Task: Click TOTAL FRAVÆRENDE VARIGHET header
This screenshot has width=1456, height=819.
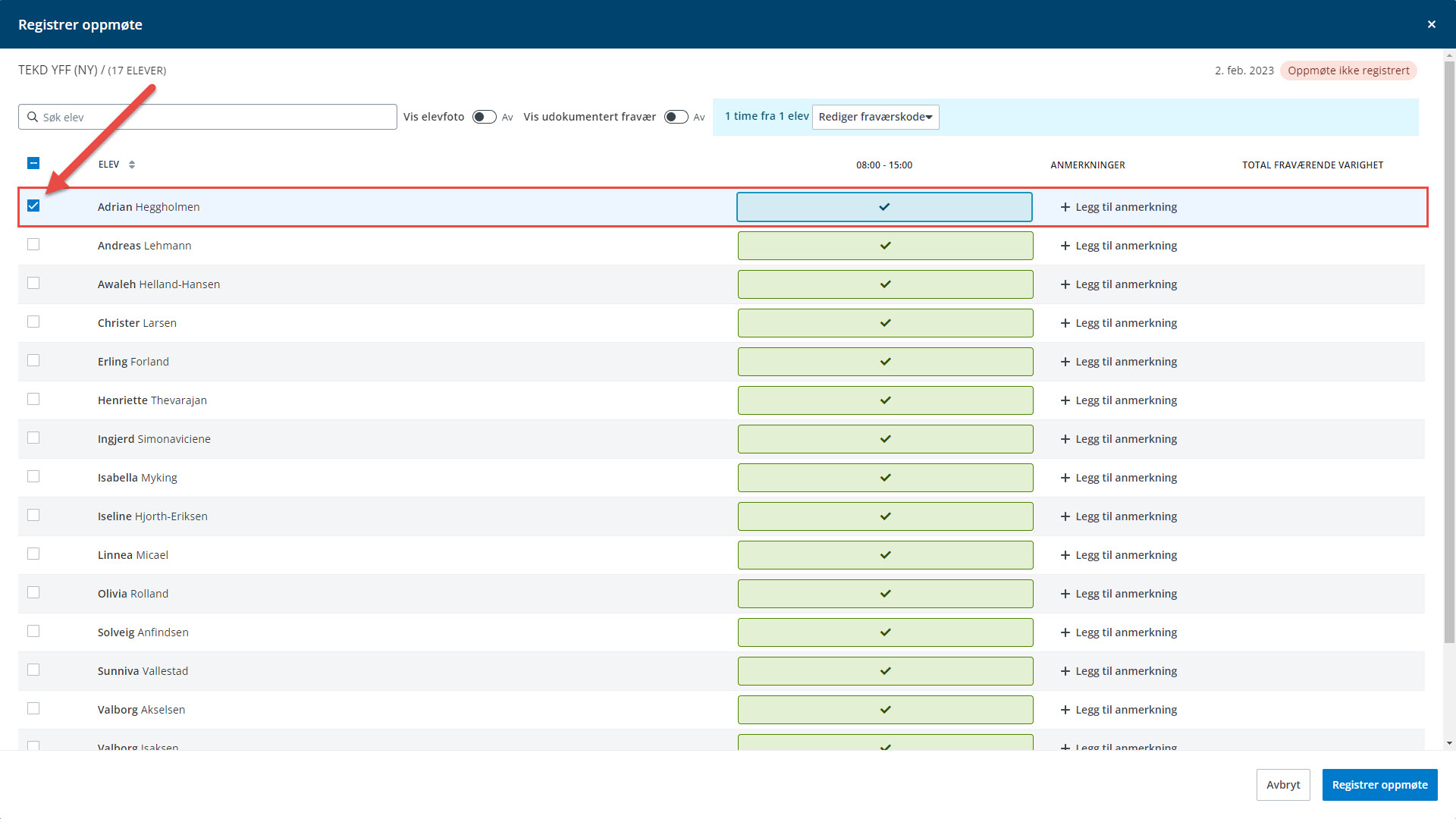Action: click(x=1313, y=165)
